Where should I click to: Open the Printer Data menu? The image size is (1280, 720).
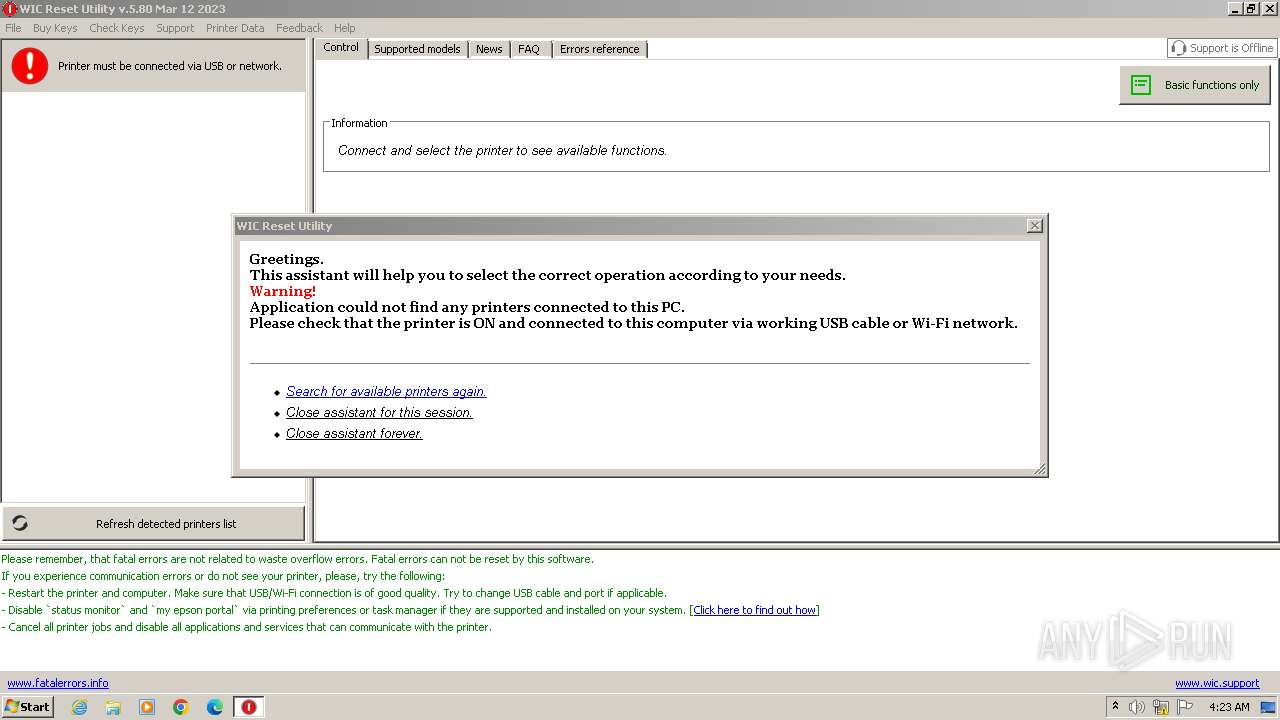[x=235, y=28]
